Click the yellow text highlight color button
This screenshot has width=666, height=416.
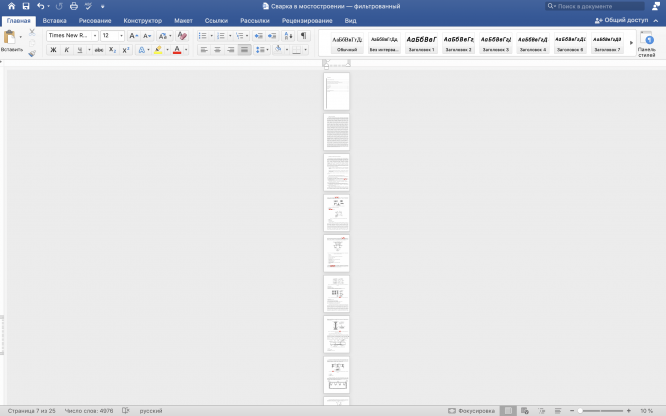158,50
